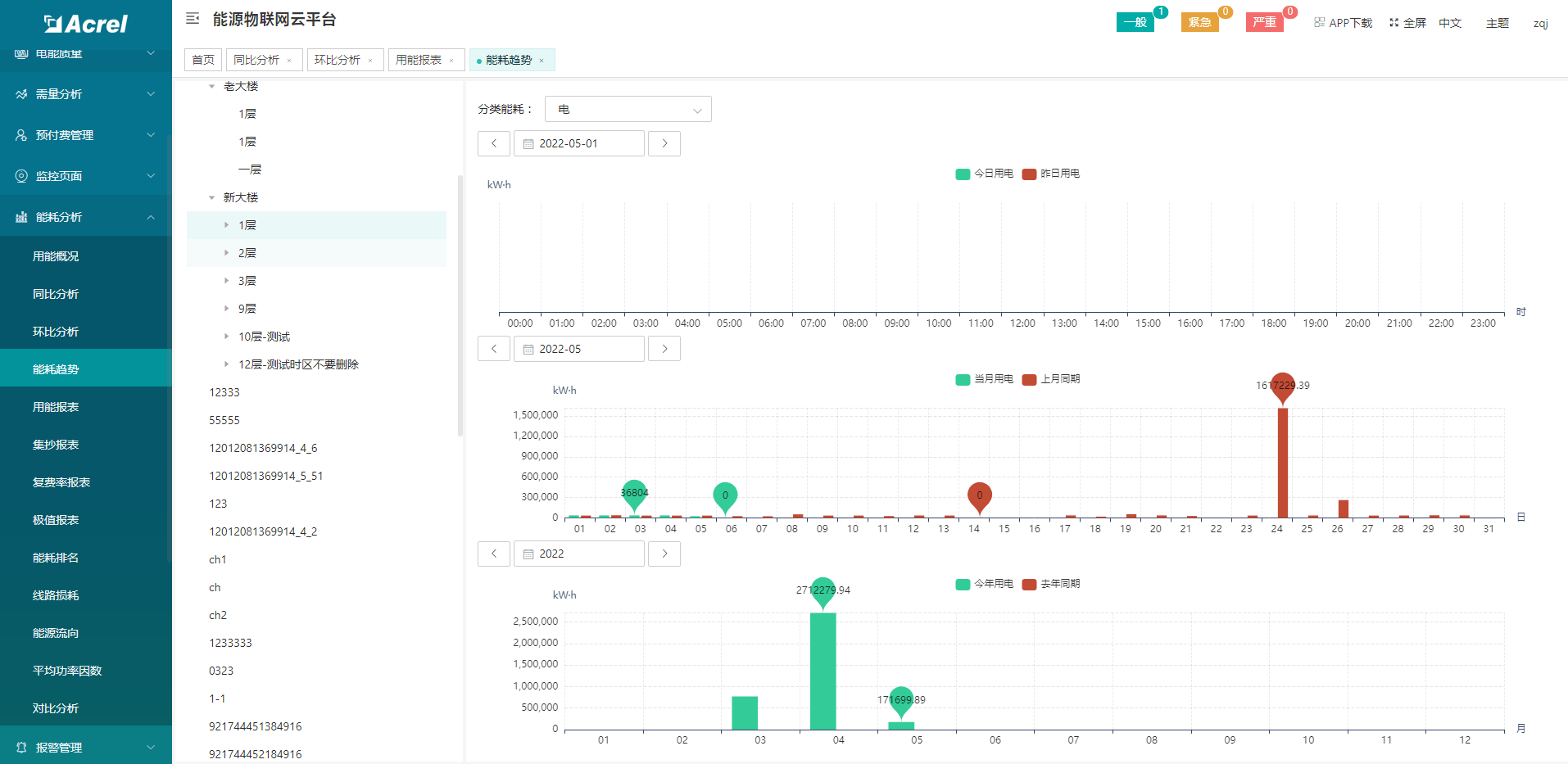Click the 预付费管理 user icon
Image resolution: width=1568 pixels, height=764 pixels.
[21, 135]
